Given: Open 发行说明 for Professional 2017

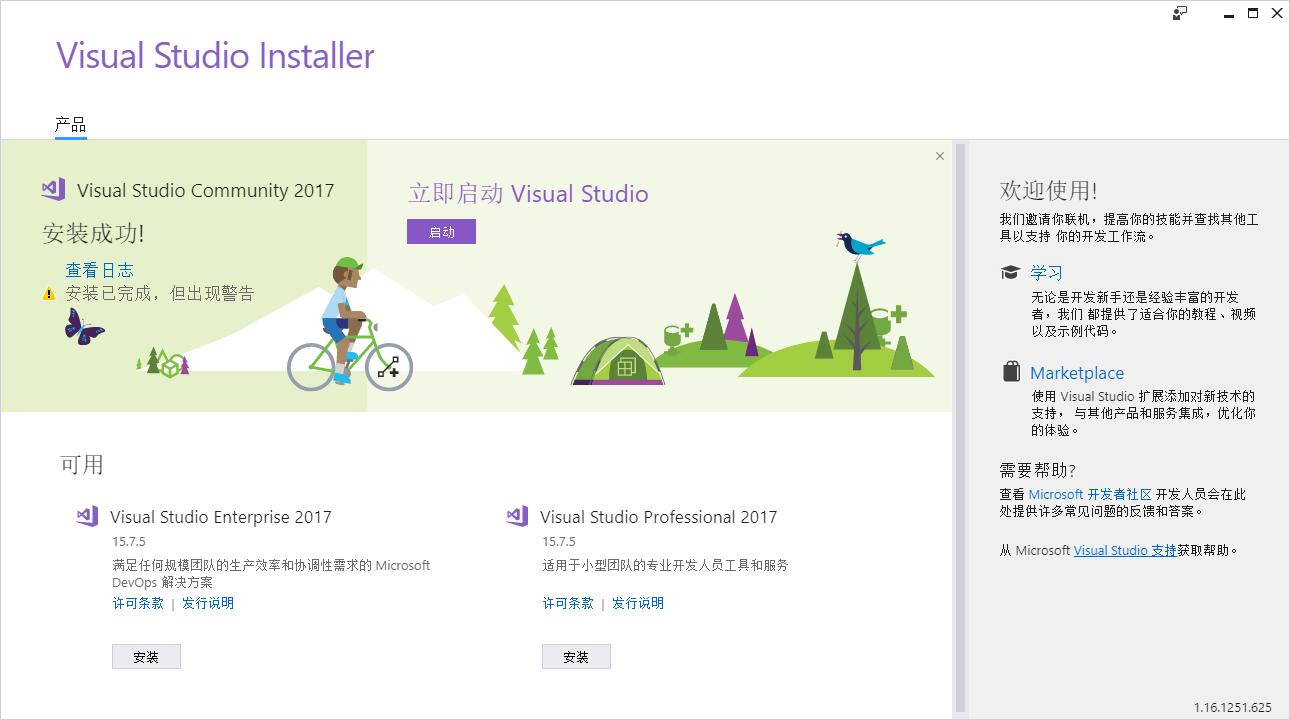Looking at the screenshot, I should pos(638,603).
